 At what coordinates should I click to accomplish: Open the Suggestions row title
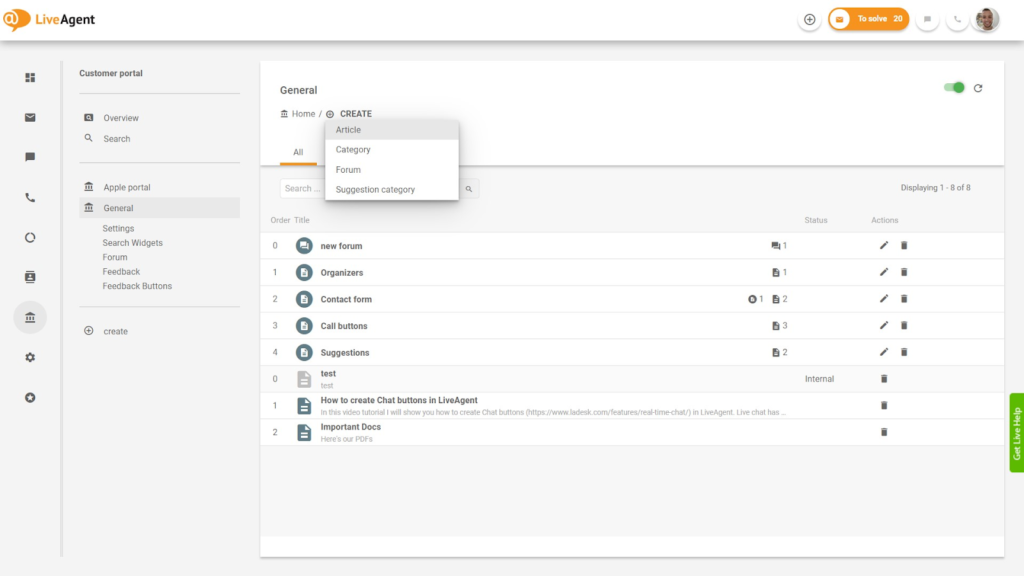[345, 353]
